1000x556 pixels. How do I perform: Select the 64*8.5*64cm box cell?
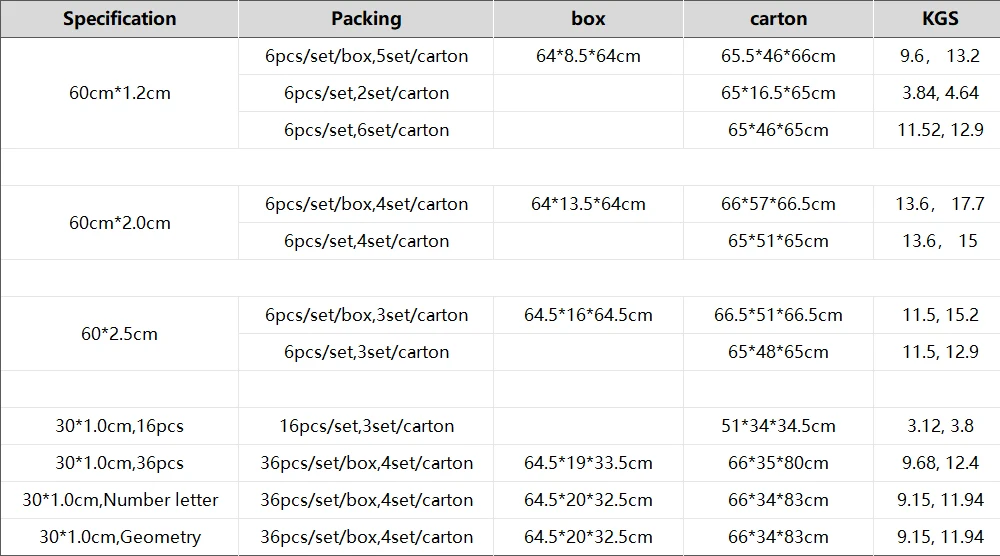[588, 56]
